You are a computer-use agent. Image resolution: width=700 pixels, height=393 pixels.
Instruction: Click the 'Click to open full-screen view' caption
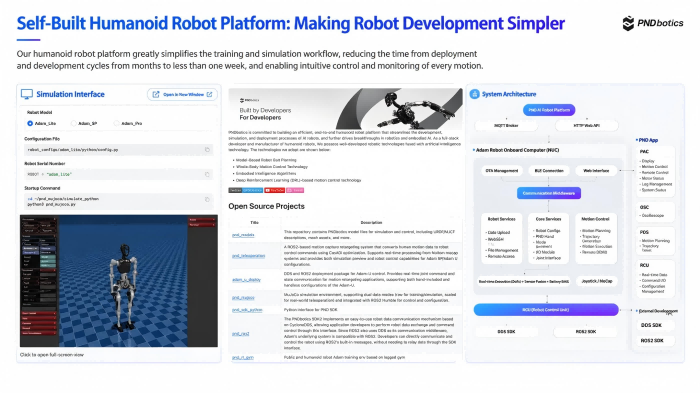click(x=52, y=355)
